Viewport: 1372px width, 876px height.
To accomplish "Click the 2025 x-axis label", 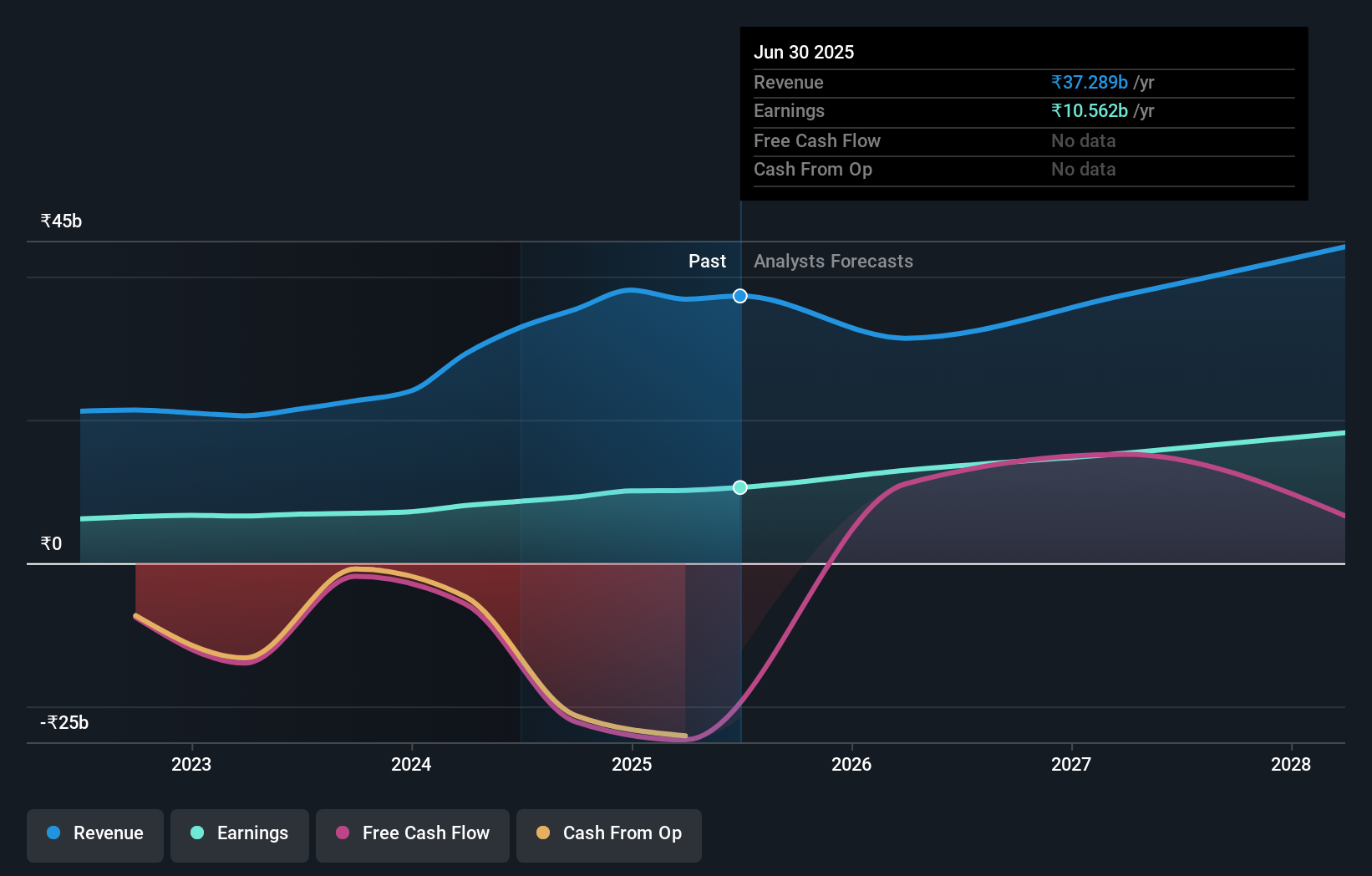I will pyautogui.click(x=632, y=764).
